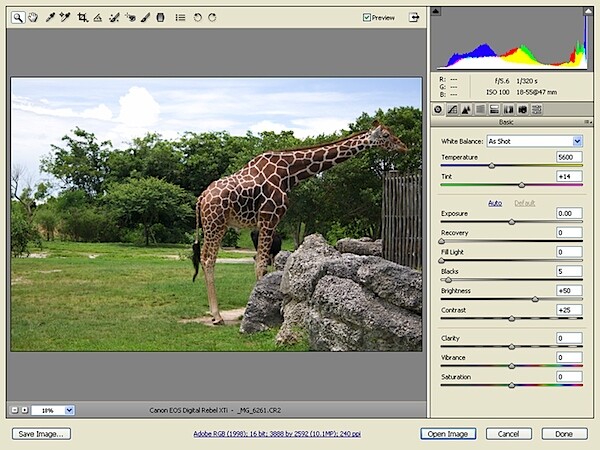
Task: Click the Open Image button
Action: (x=448, y=434)
